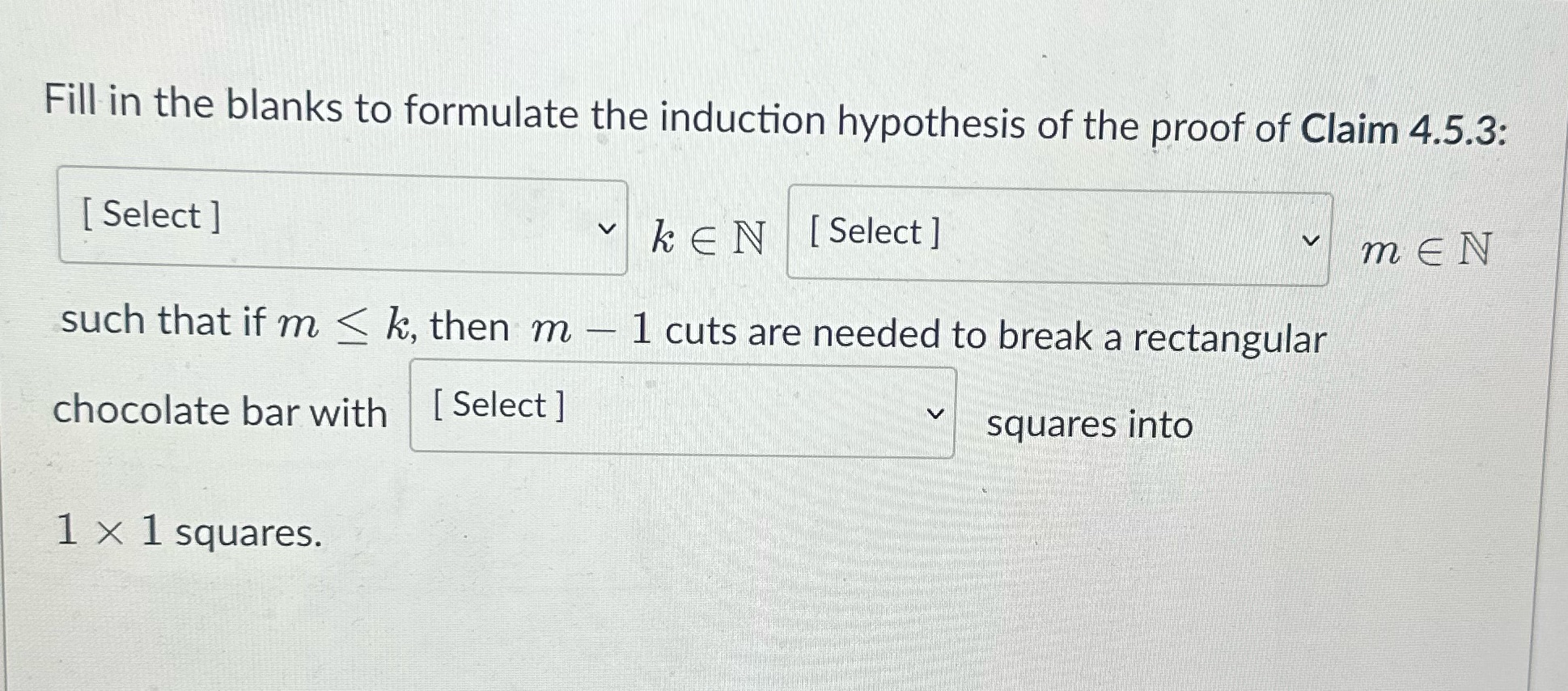1568x691 pixels.
Task: Click the third blank placeholder text [Select]
Action: click(x=495, y=405)
